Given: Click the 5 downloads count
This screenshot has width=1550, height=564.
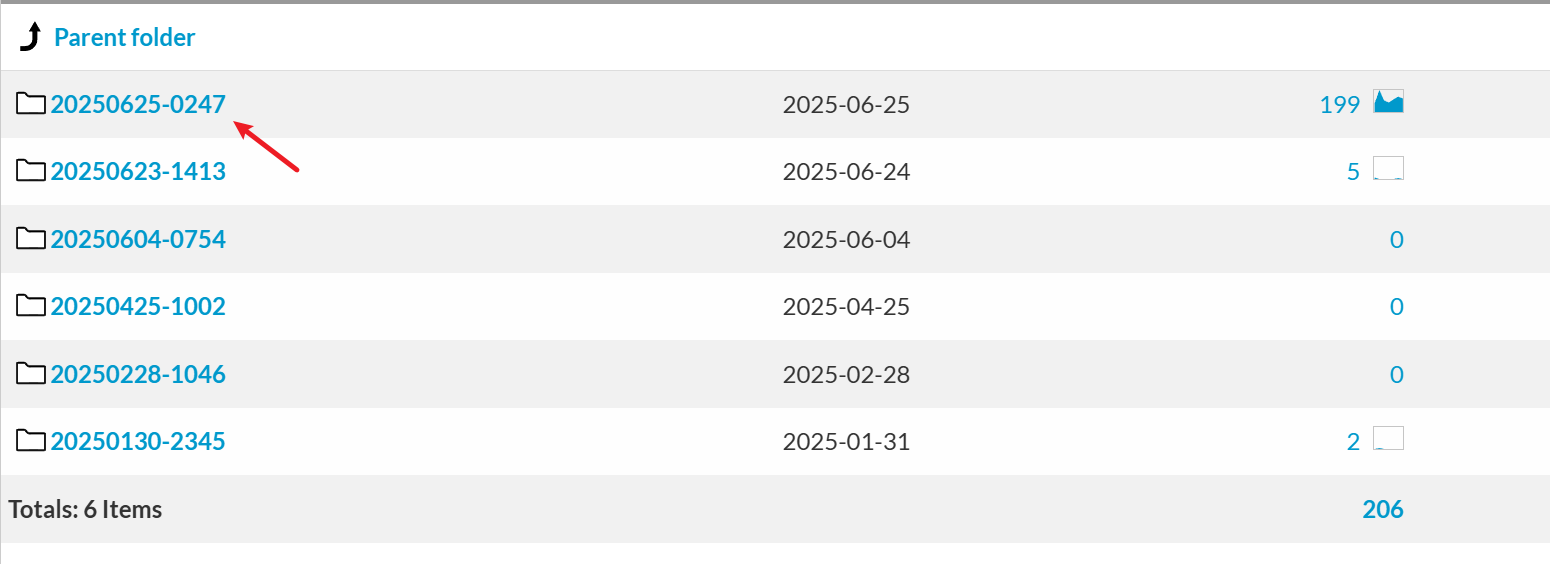Looking at the screenshot, I should pyautogui.click(x=1353, y=172).
